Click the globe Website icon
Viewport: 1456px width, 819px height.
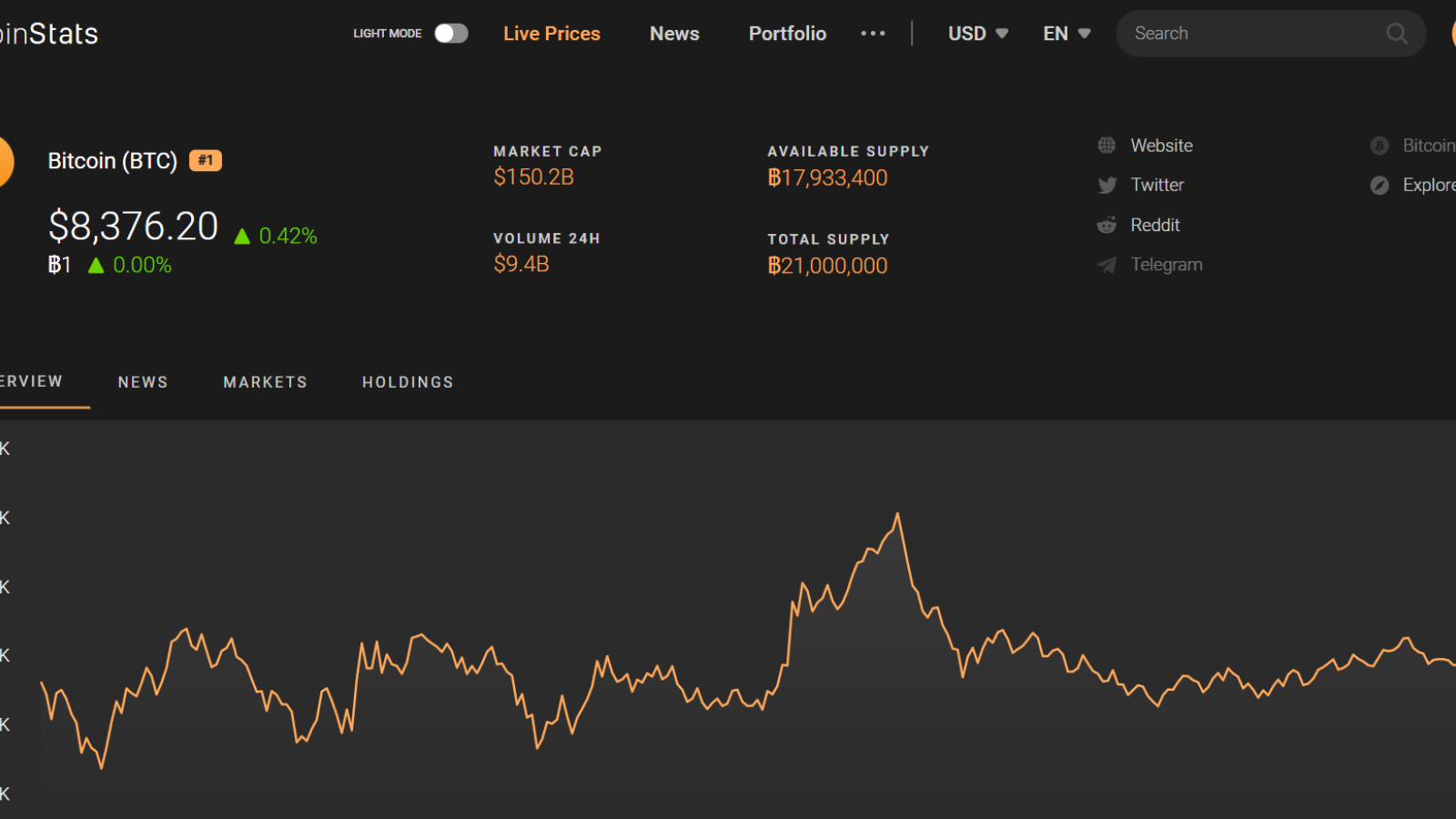[1107, 146]
